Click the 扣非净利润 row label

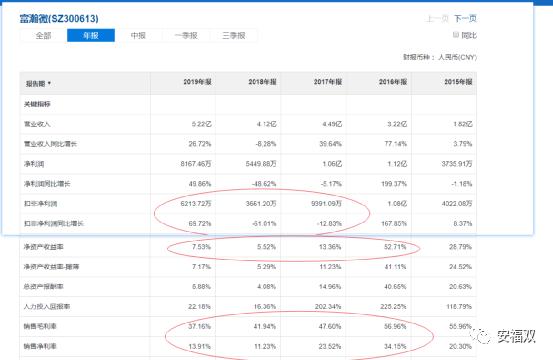point(40,204)
